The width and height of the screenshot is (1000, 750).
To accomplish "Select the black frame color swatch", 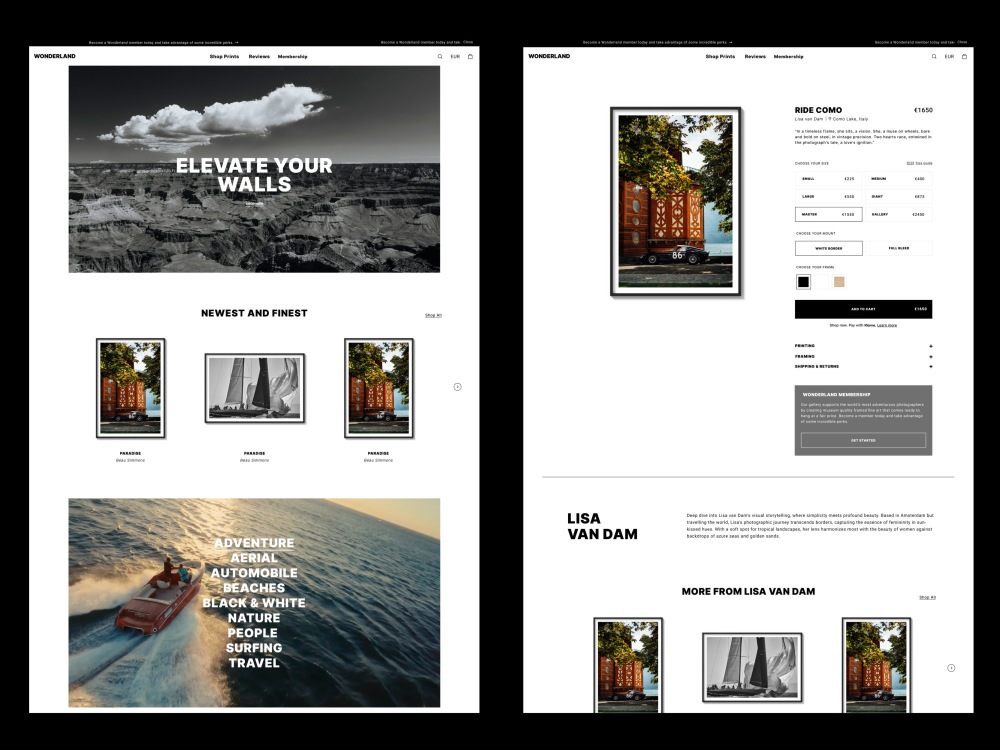I will [x=804, y=282].
